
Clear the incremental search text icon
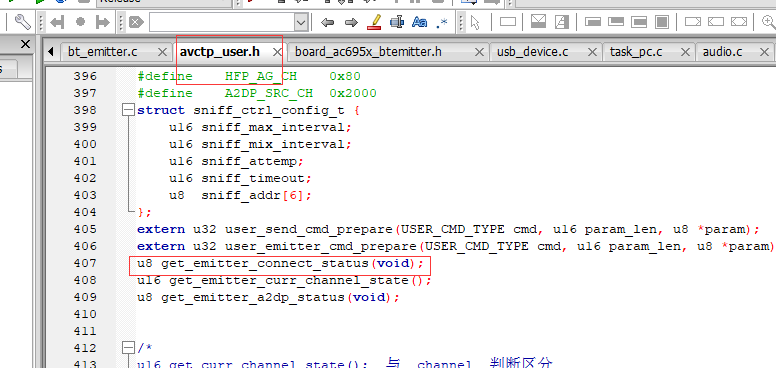tap(136, 22)
